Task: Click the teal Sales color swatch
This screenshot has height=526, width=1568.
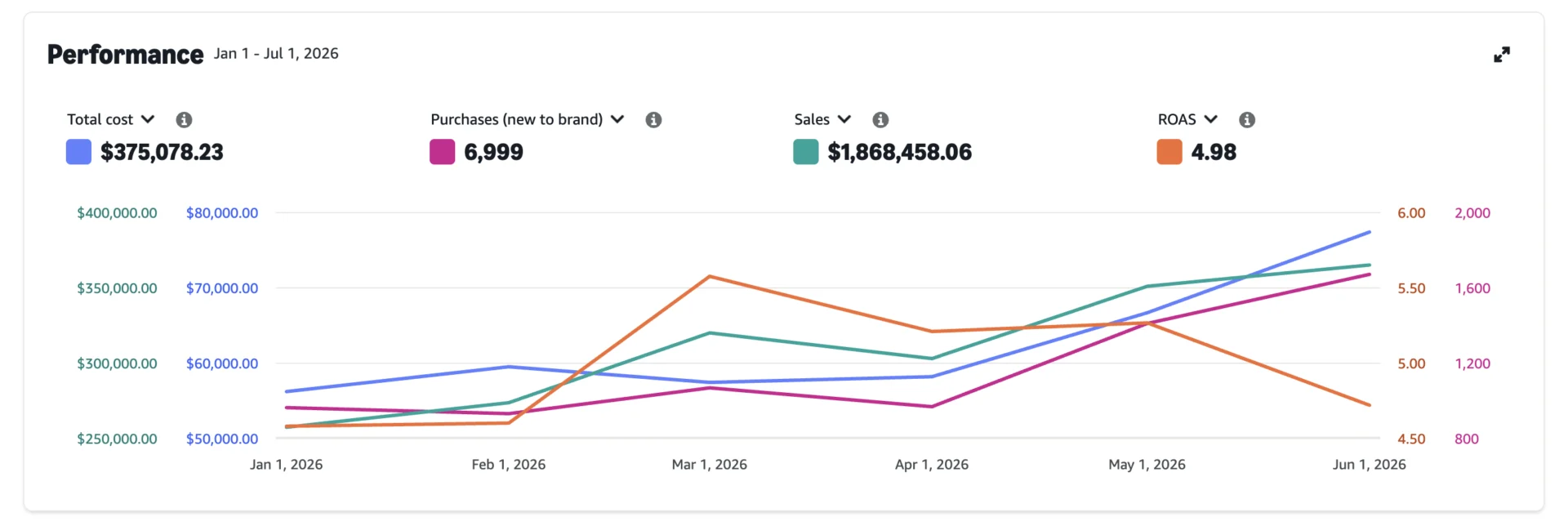Action: click(806, 152)
